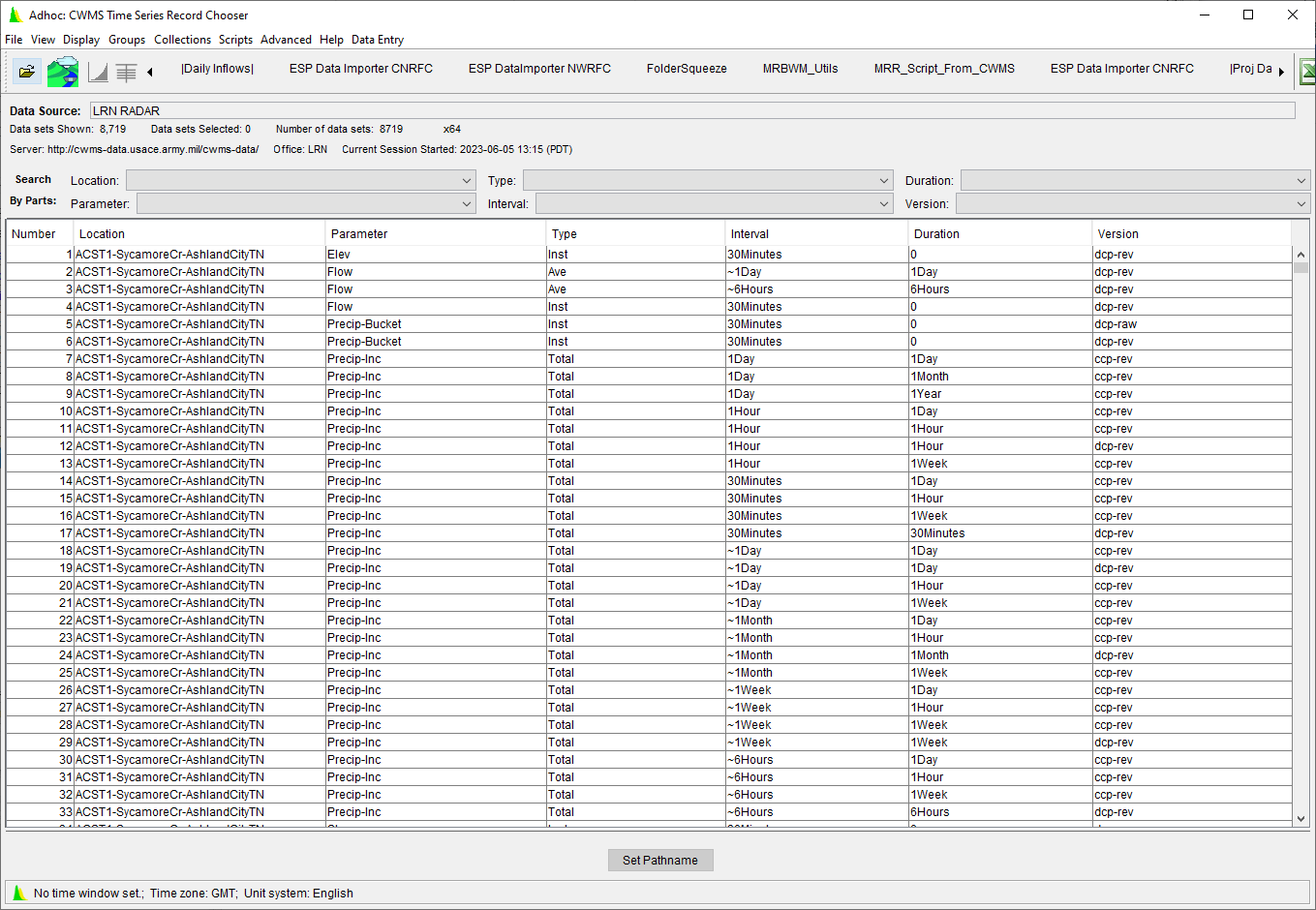Click the Excel export icon on the right
1316x910 pixels.
coord(1308,71)
